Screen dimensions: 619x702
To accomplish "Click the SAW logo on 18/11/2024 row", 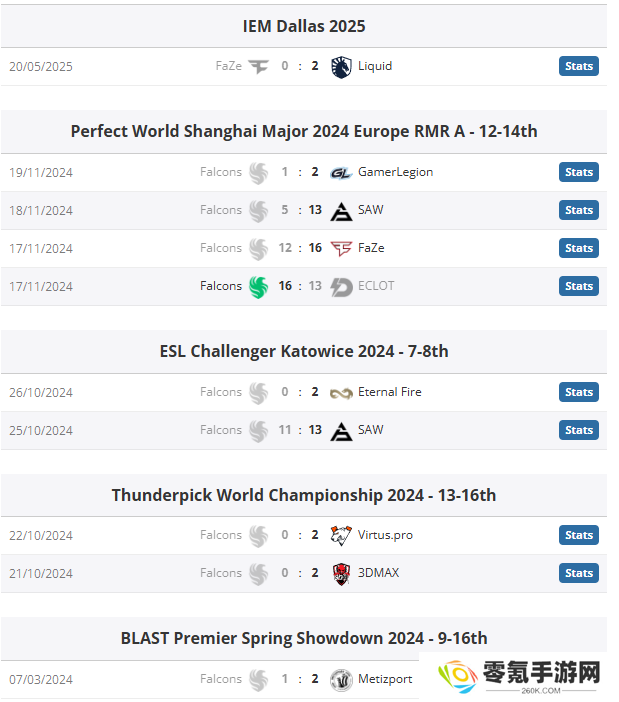I will point(341,211).
